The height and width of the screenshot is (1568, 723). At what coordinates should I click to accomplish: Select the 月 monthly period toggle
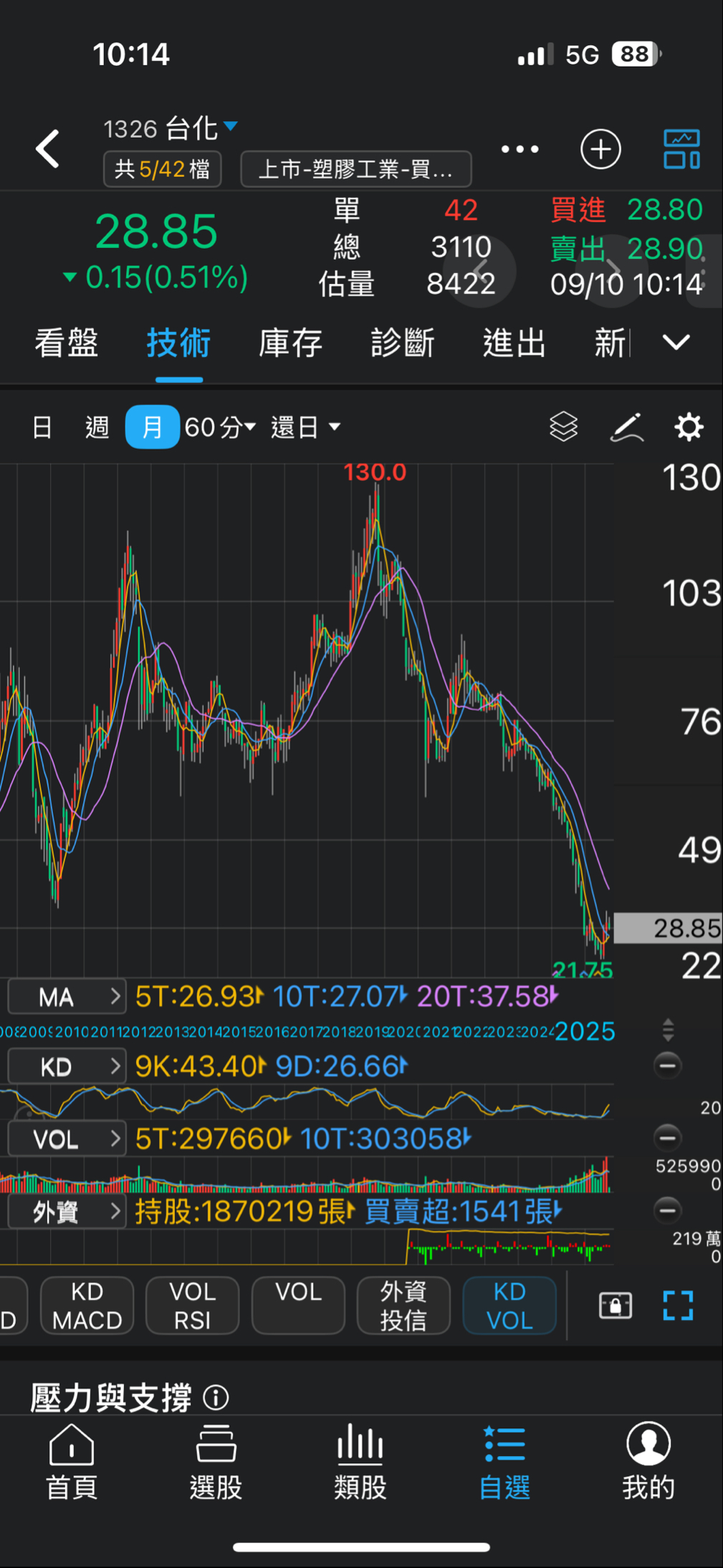pyautogui.click(x=152, y=427)
